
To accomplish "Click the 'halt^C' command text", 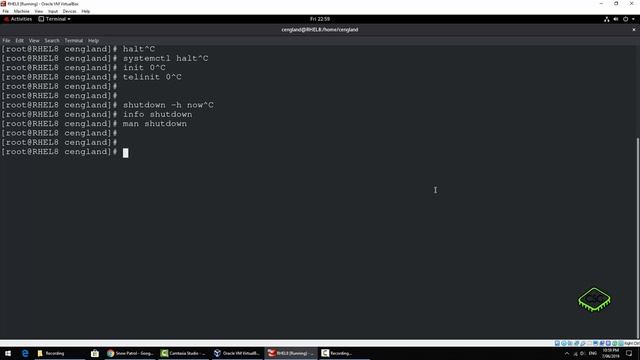I will click(139, 49).
